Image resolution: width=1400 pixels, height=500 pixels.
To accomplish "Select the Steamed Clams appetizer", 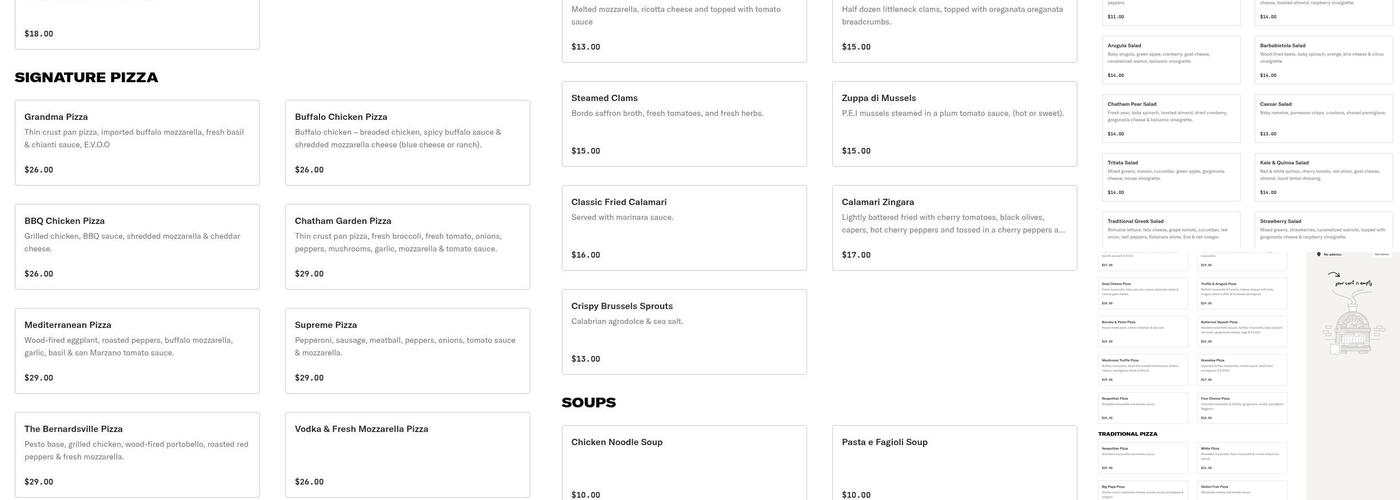I will click(x=684, y=123).
